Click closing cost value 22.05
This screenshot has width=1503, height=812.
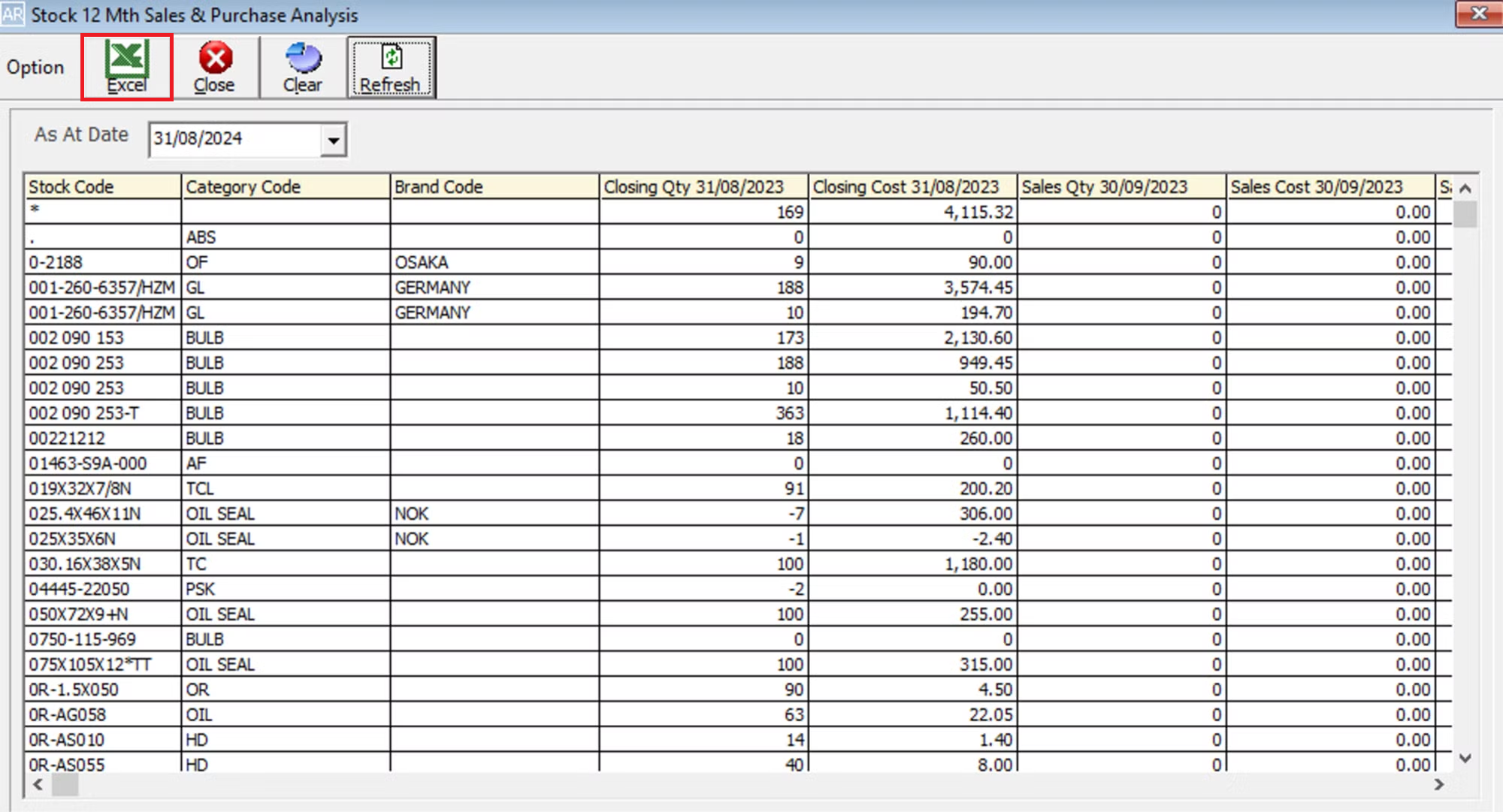tap(912, 715)
